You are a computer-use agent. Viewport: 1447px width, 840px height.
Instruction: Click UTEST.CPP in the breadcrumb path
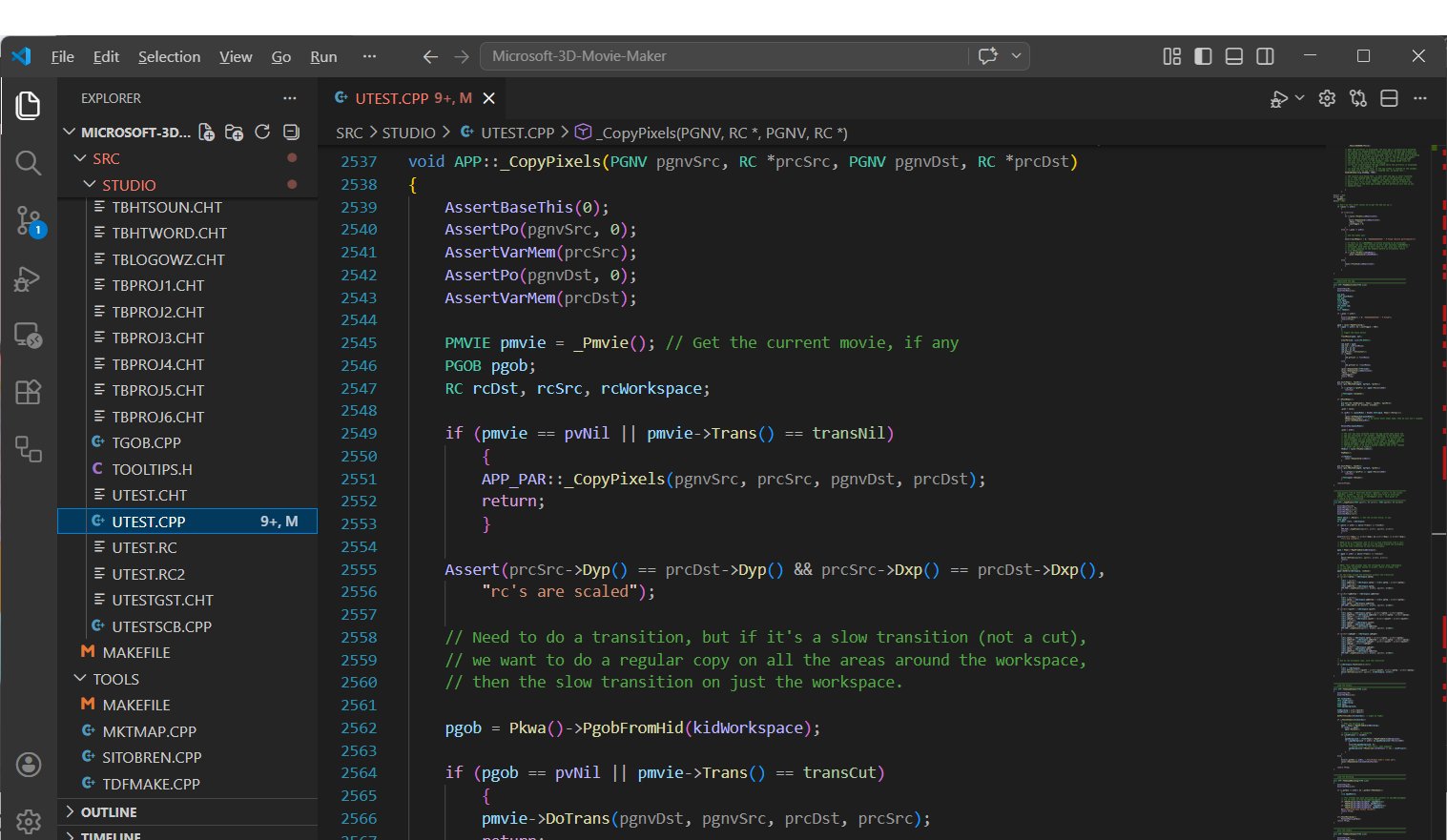click(517, 133)
